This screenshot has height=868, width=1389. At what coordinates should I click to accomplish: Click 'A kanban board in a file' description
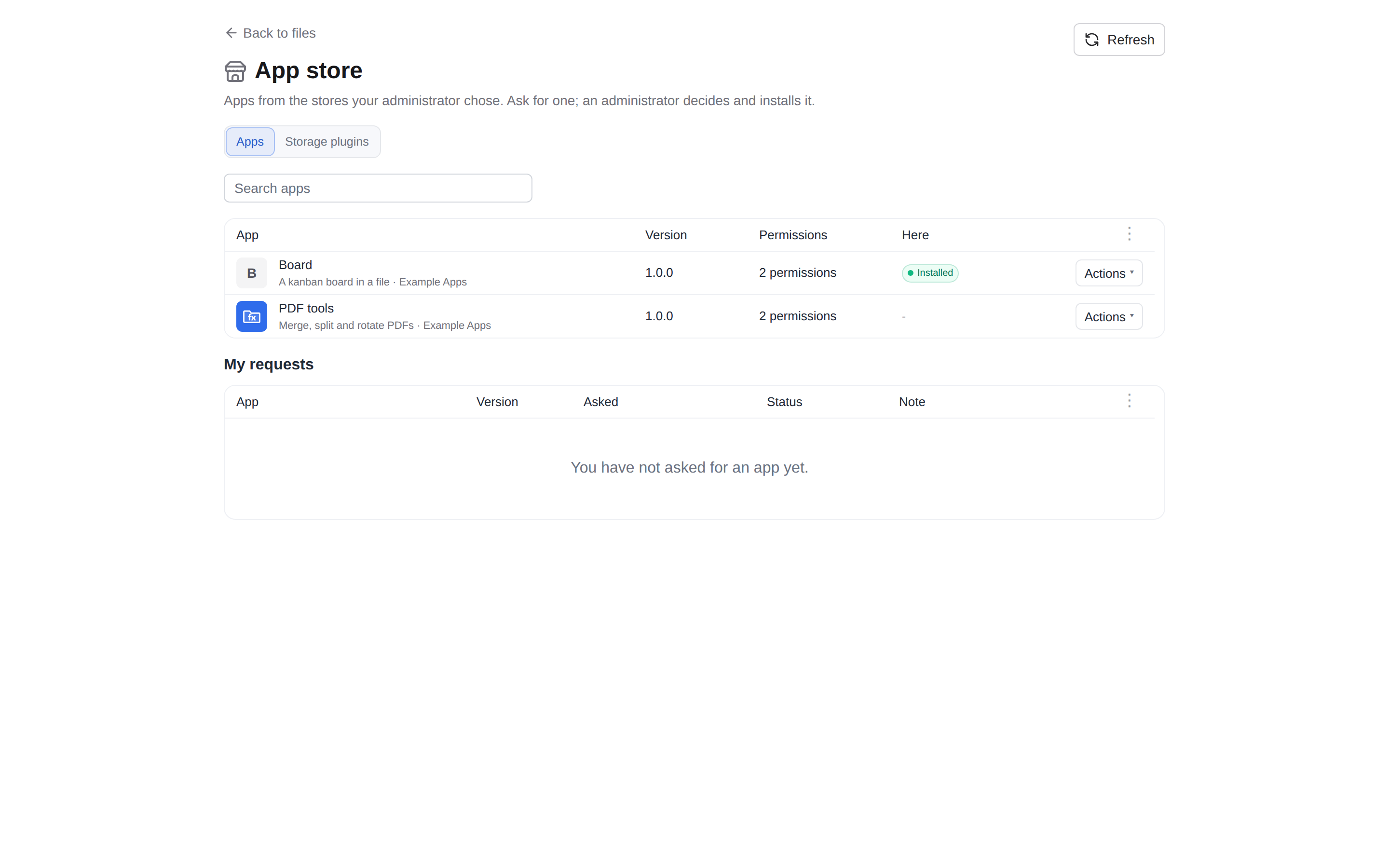(334, 282)
